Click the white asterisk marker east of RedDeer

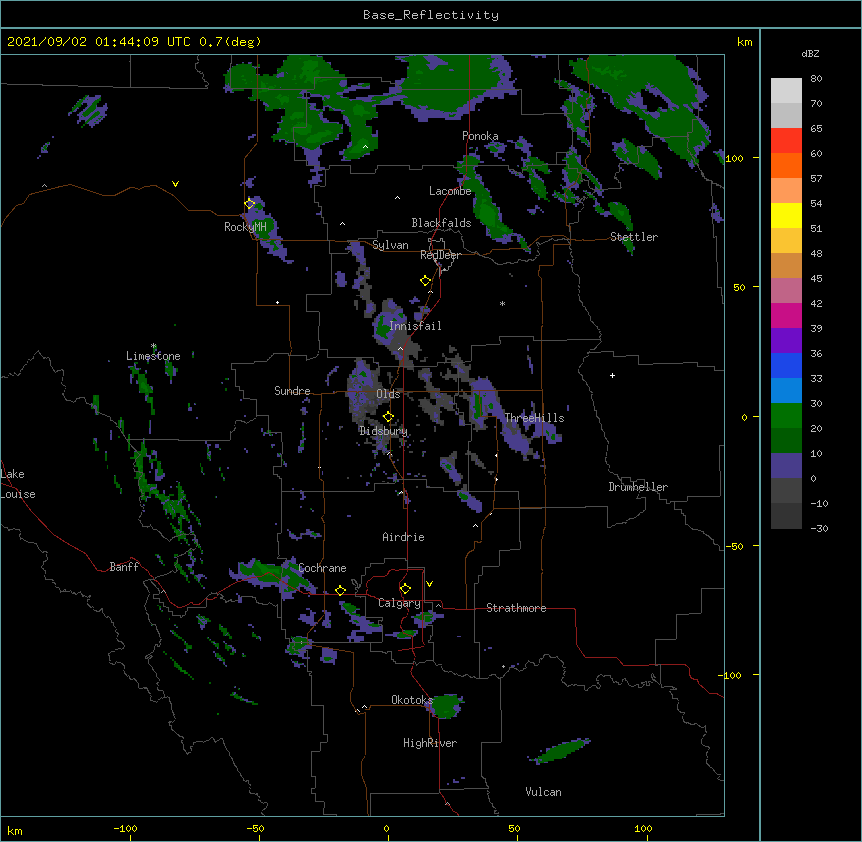502,303
